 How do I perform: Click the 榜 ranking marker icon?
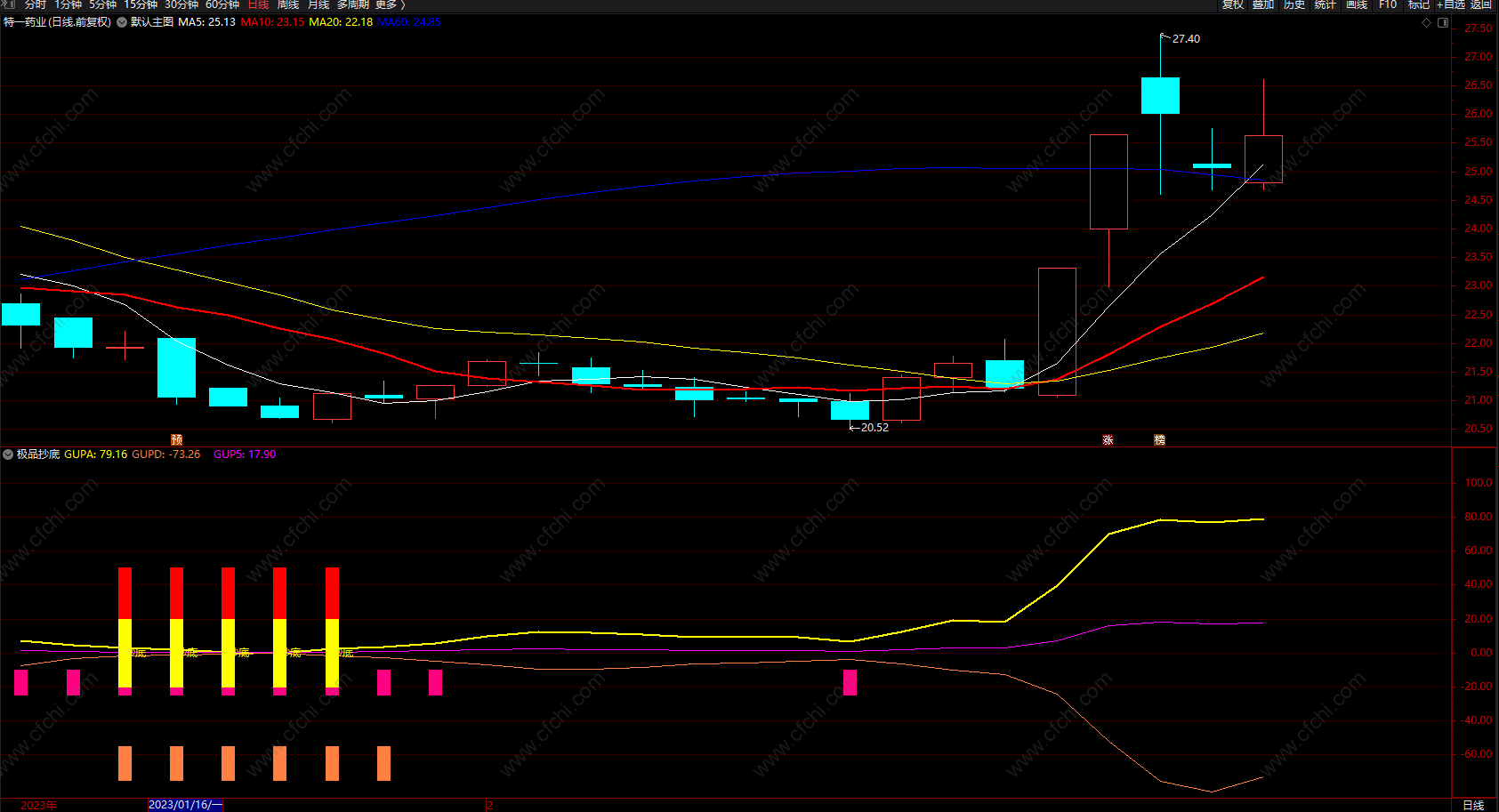click(x=1159, y=439)
